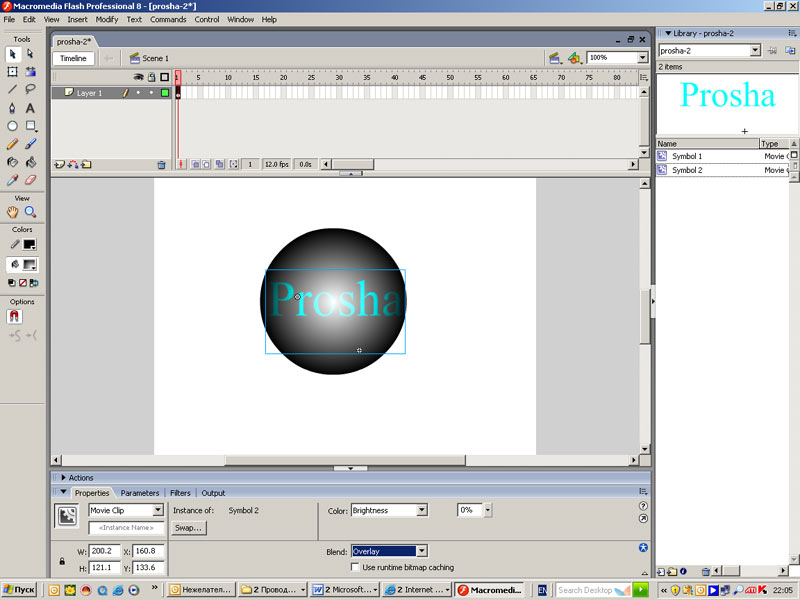This screenshot has height=600, width=800.
Task: Delete layer using timeline trash icon
Action: [161, 164]
